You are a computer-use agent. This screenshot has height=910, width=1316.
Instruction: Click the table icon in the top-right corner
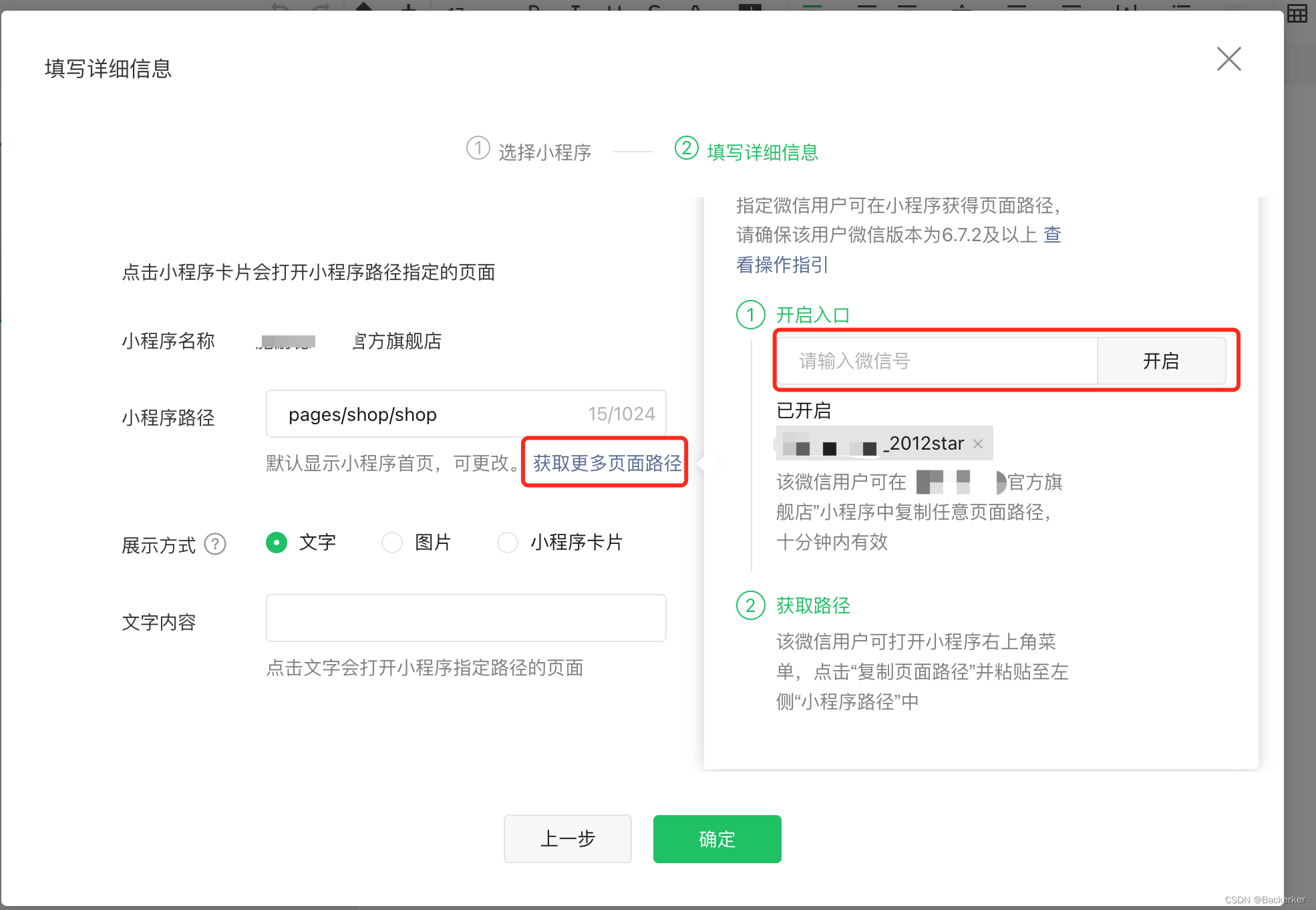click(x=1299, y=13)
